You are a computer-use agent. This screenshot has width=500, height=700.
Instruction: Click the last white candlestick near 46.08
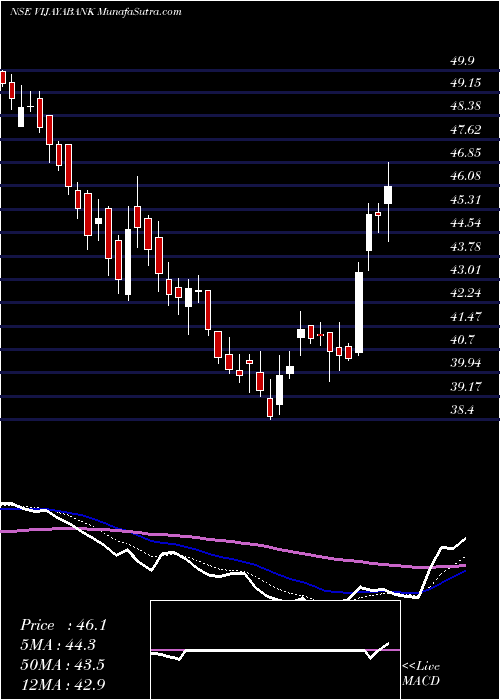[x=388, y=195]
